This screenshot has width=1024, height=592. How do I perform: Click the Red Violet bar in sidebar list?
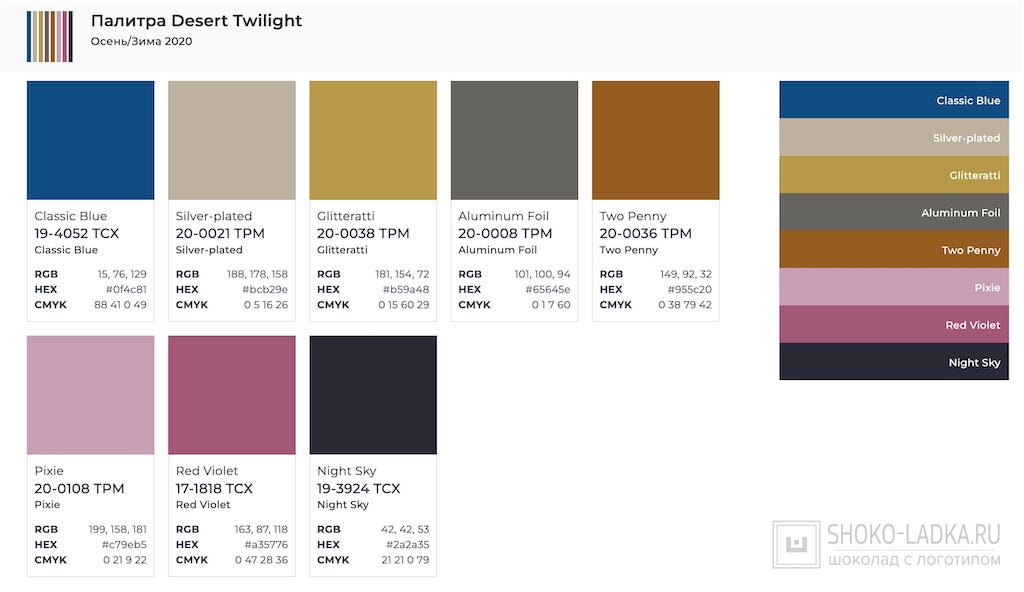894,325
